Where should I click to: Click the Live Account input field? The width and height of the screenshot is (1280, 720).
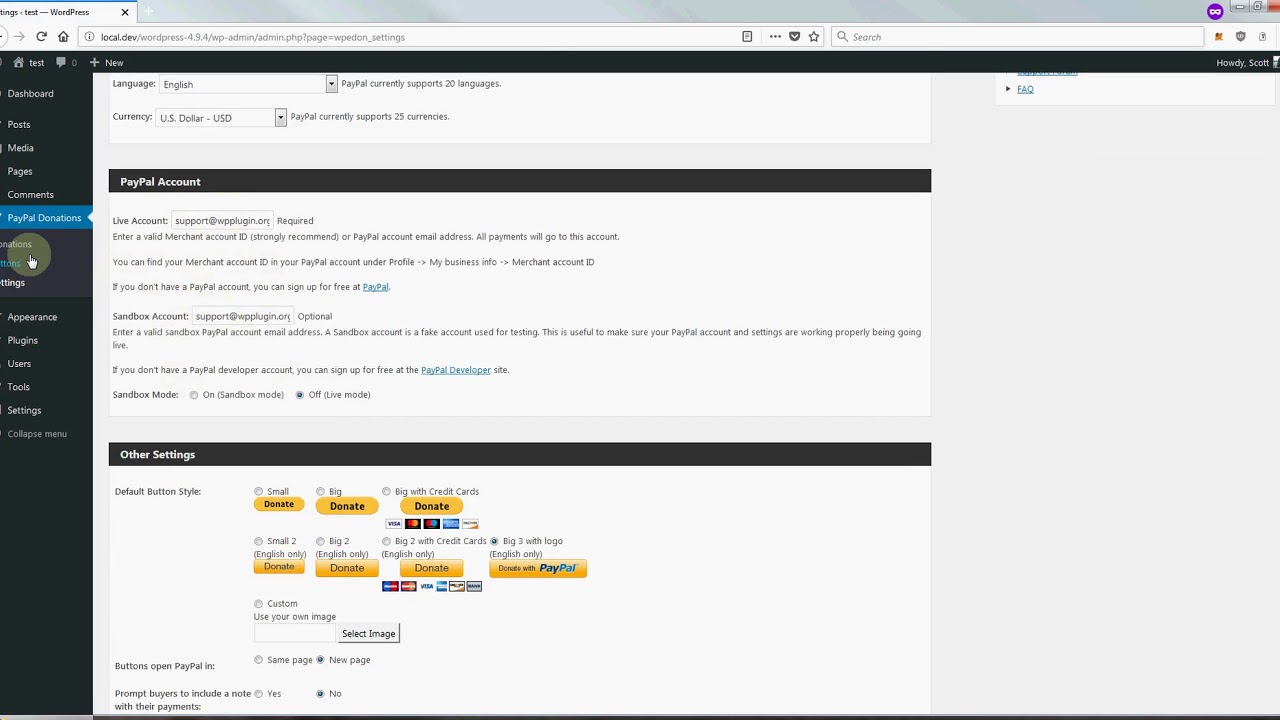(221, 220)
